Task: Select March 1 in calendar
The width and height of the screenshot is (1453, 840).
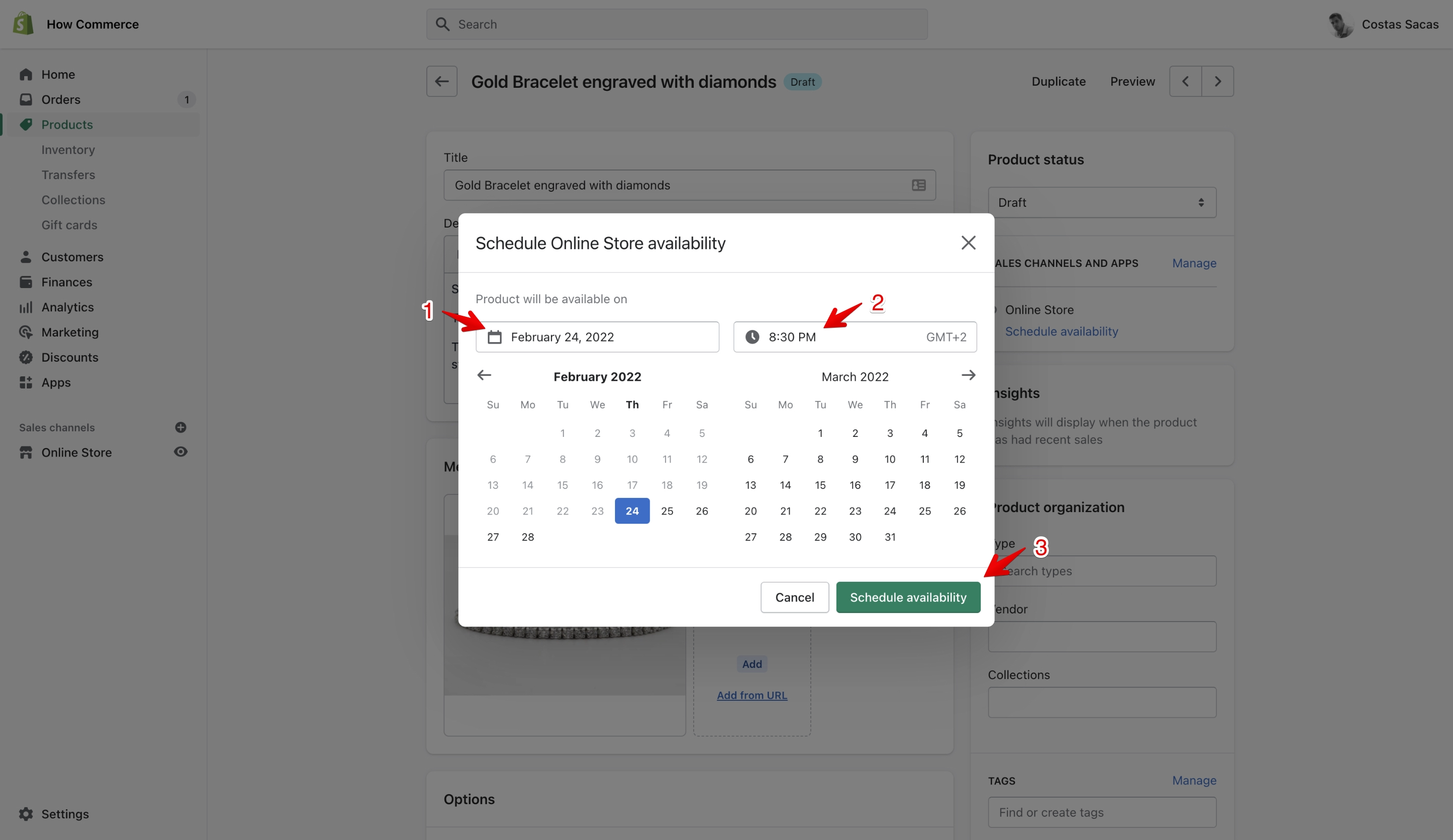Action: coord(820,433)
